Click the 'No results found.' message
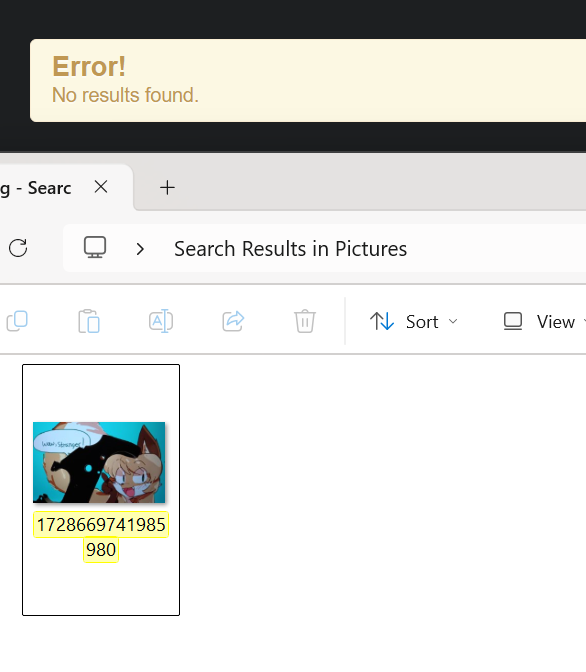 [x=125, y=95]
